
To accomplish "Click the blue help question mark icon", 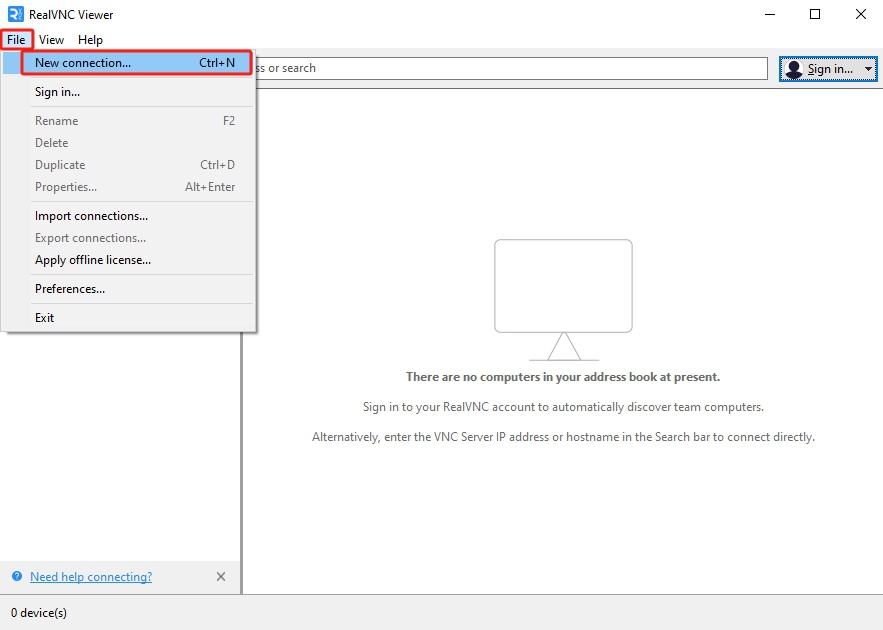I will coord(16,577).
